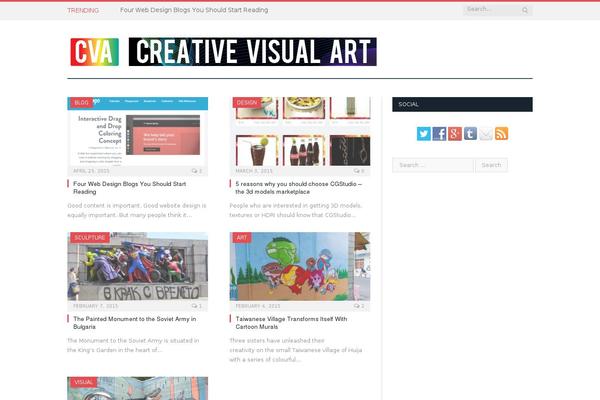Open 'The Painted Monument to the Soviet Army' title
This screenshot has height=400, width=600.
point(135,323)
